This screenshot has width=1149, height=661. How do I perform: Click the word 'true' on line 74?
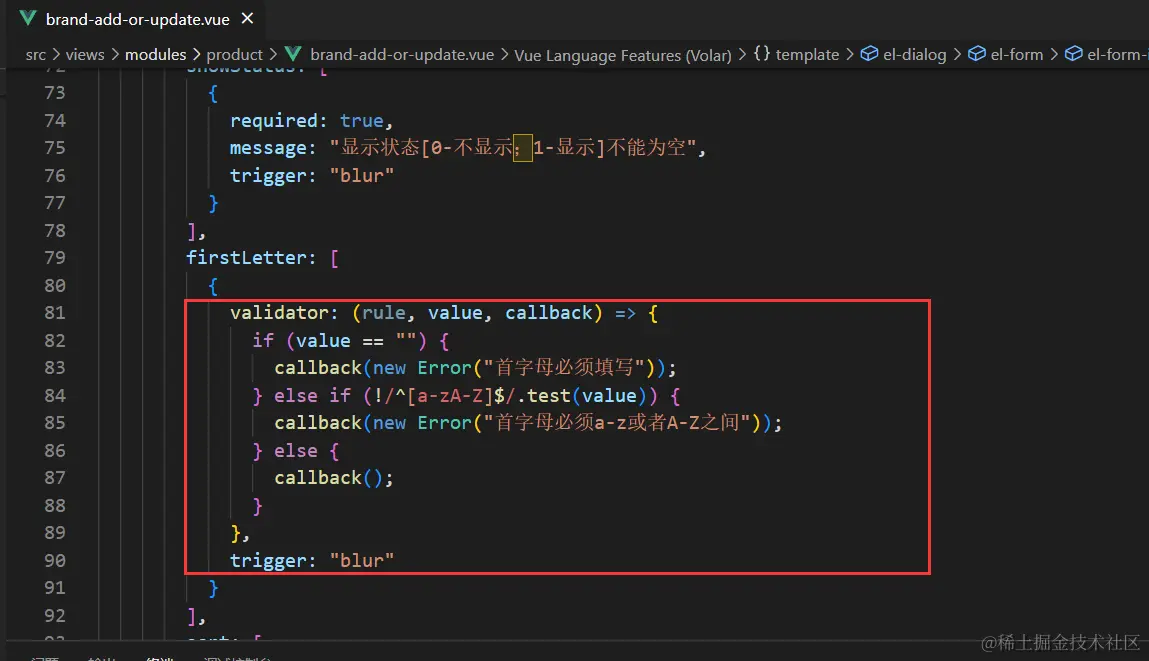[x=361, y=121]
